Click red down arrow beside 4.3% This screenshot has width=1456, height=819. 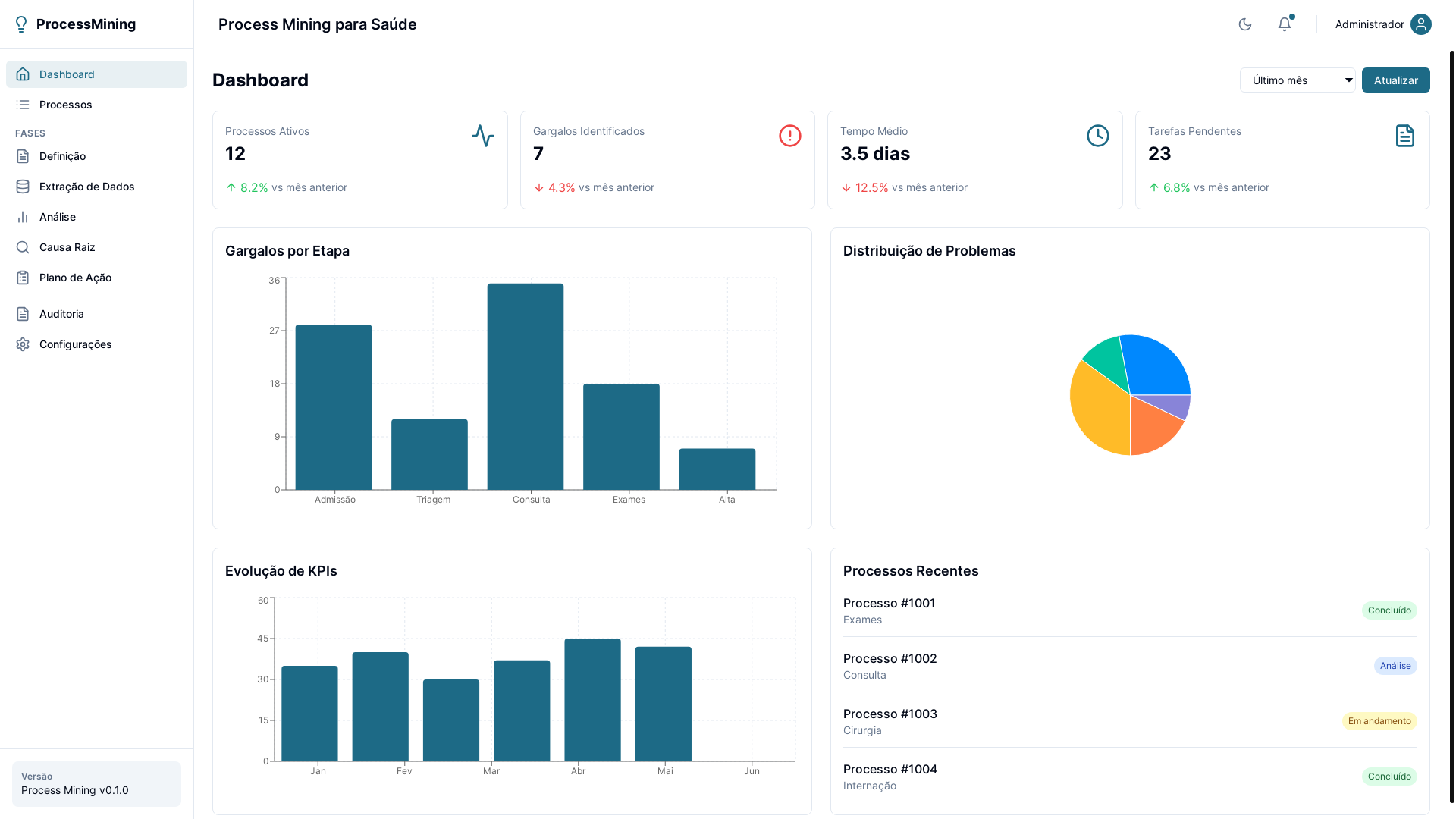point(539,187)
